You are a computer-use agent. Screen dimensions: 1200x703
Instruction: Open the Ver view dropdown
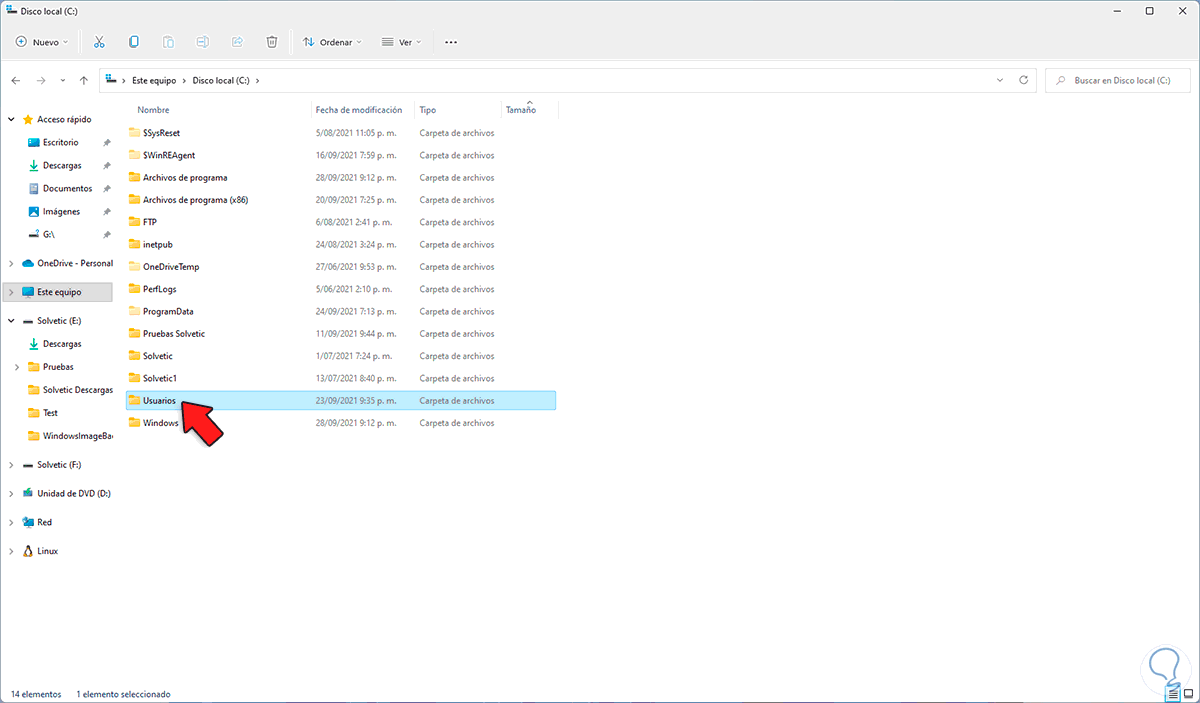pyautogui.click(x=401, y=42)
